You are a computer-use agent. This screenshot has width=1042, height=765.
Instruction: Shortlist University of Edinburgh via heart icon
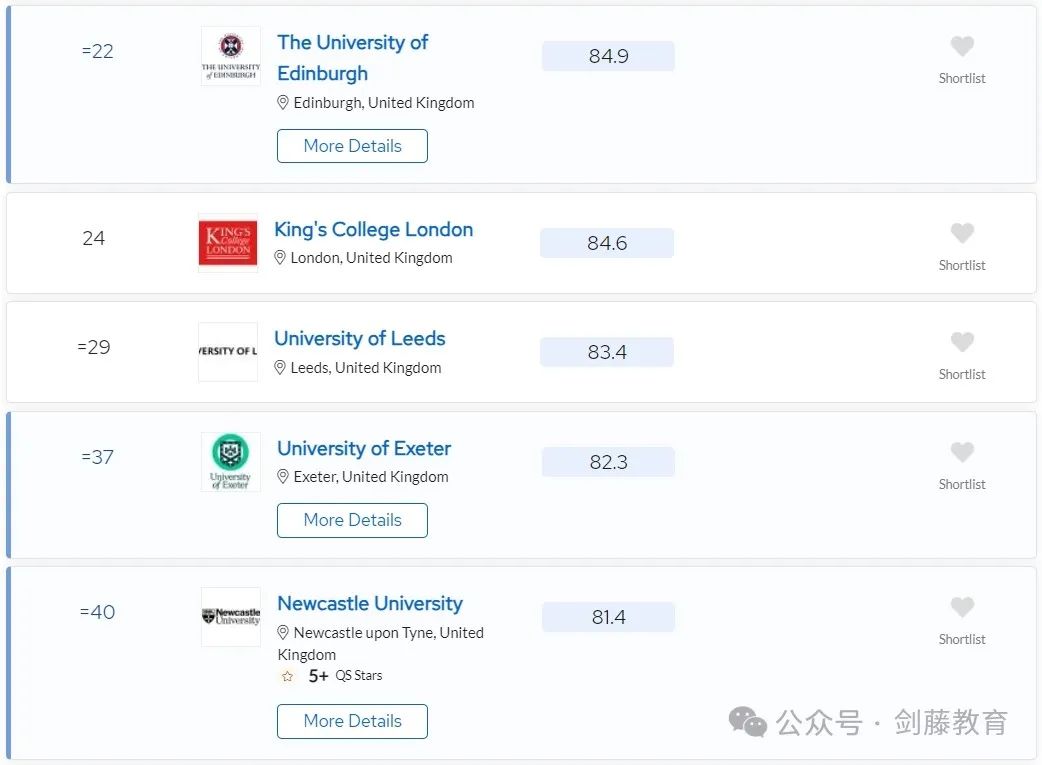click(x=962, y=47)
